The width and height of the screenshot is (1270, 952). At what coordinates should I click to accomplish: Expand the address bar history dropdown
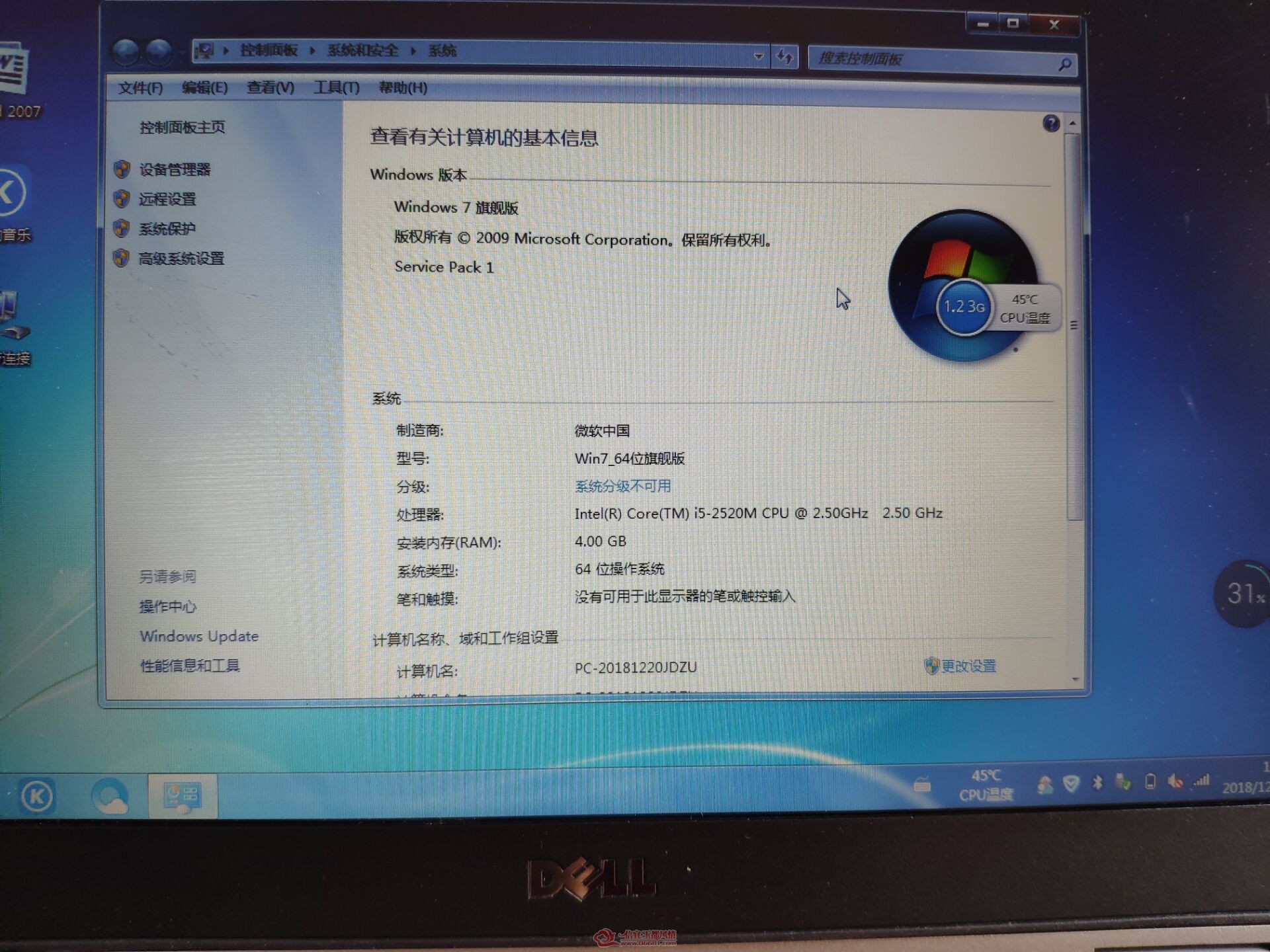pyautogui.click(x=759, y=57)
